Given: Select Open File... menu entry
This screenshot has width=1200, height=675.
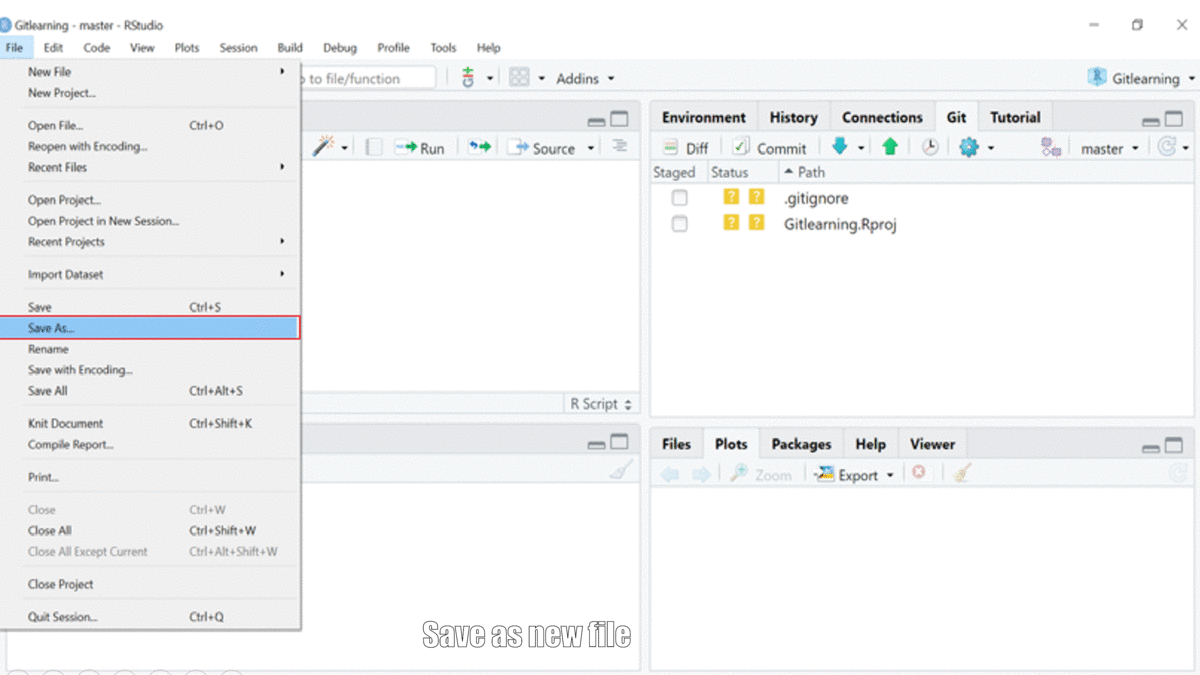Looking at the screenshot, I should coord(150,126).
